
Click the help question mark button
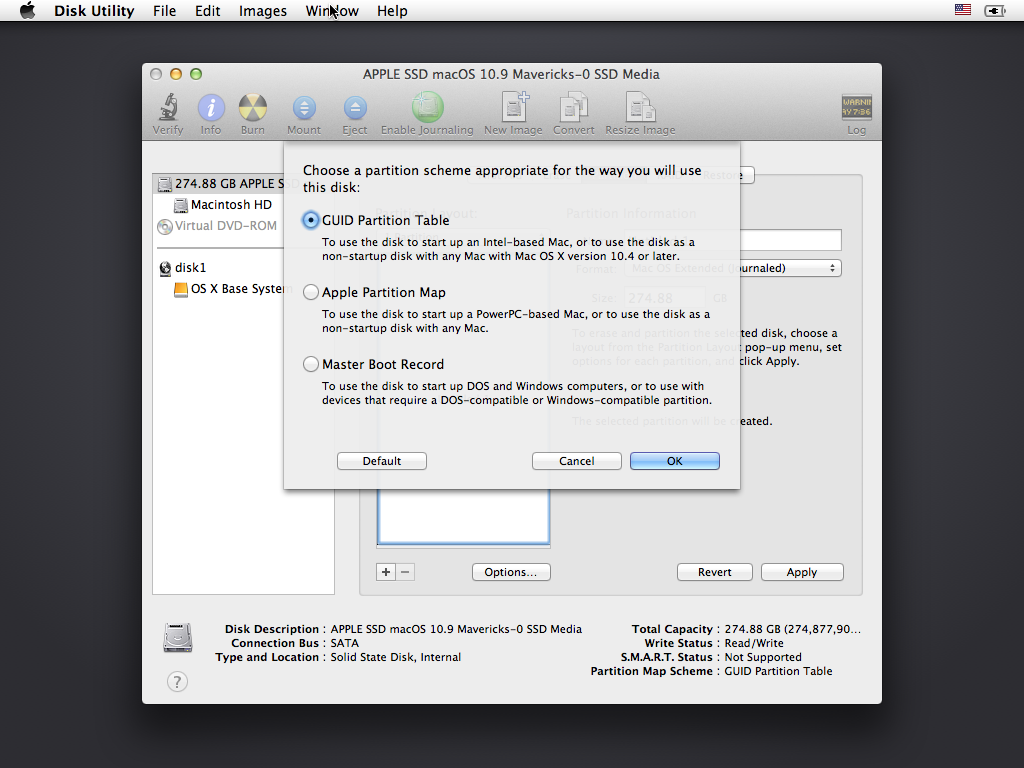click(x=177, y=682)
